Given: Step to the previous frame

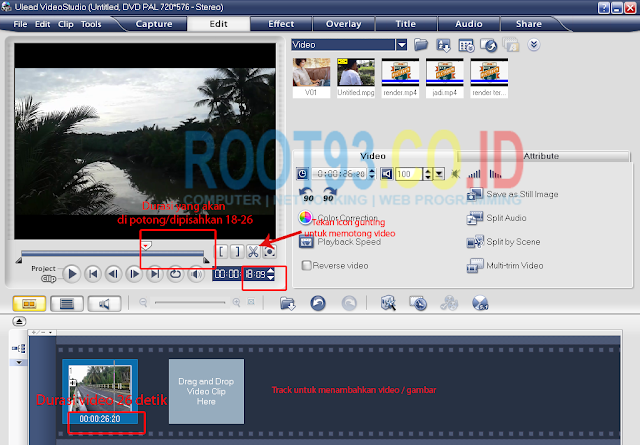Looking at the screenshot, I should pos(113,274).
